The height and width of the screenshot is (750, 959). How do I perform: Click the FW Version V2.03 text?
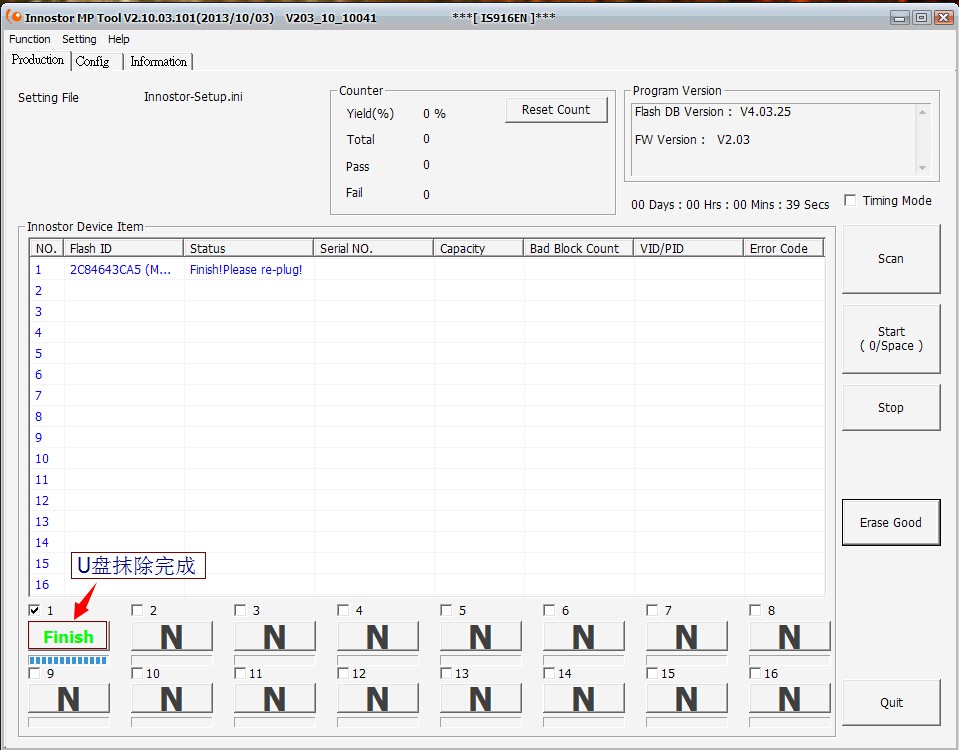(692, 139)
